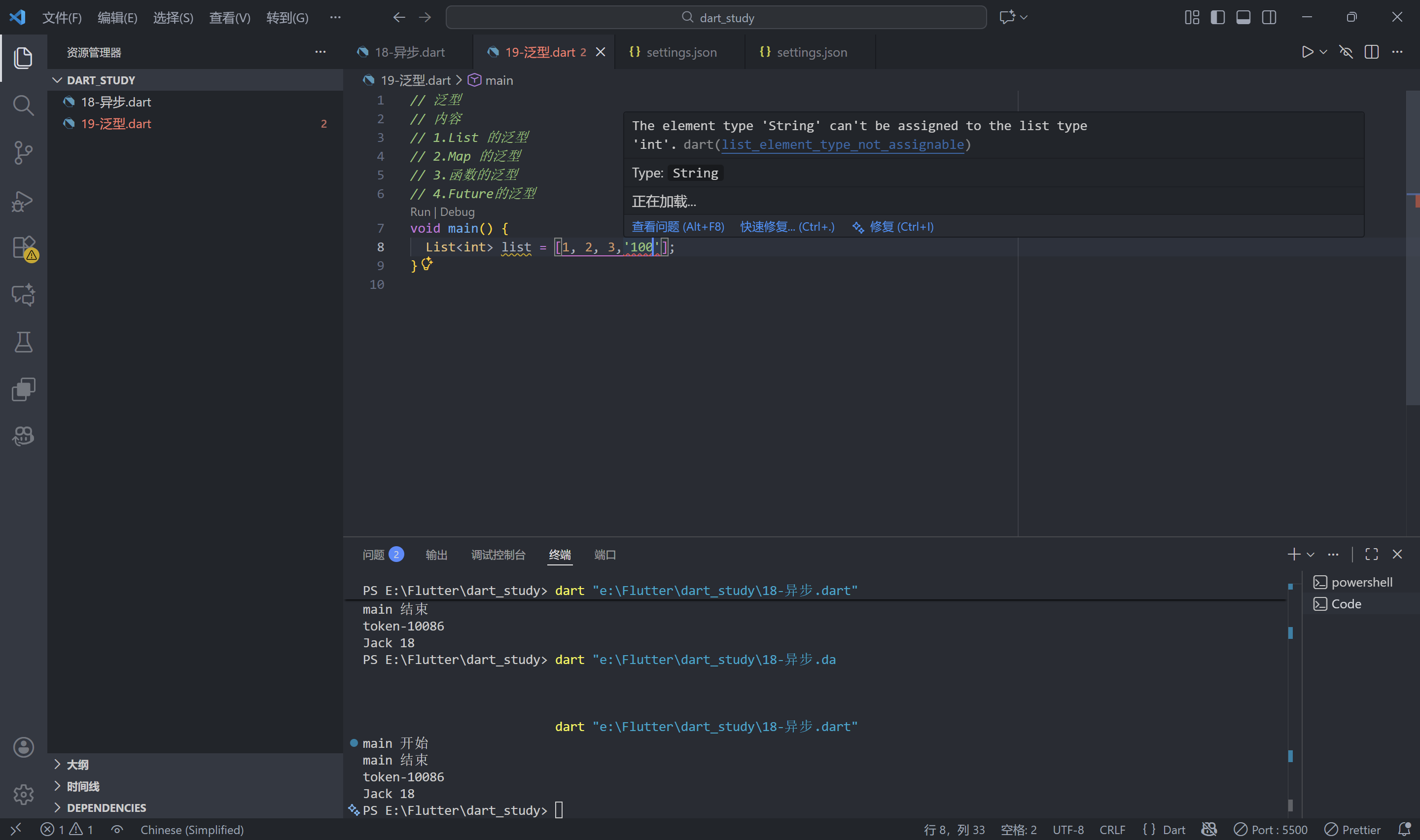Switch to the 18-异步.dart editor tab
This screenshot has width=1420, height=840.
point(409,52)
